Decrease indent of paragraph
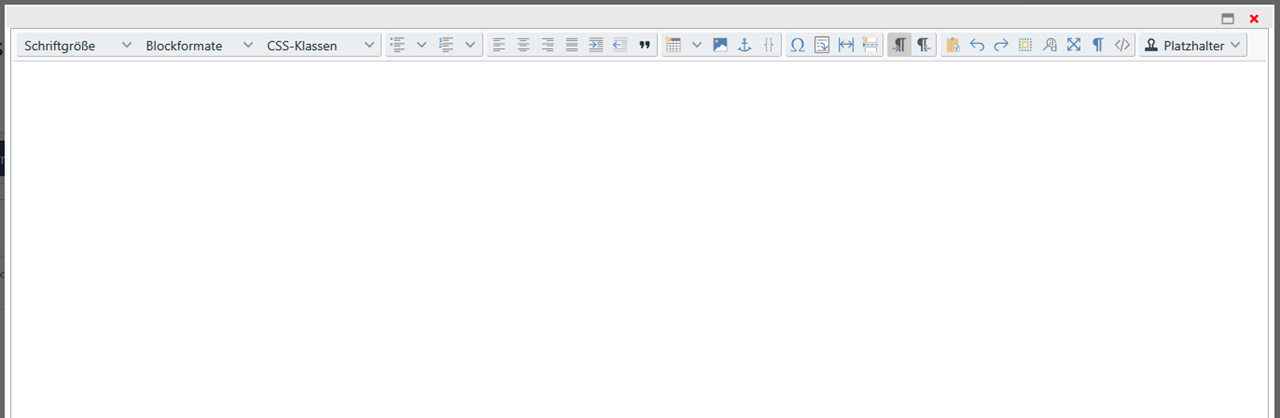The height and width of the screenshot is (418, 1280). point(620,45)
